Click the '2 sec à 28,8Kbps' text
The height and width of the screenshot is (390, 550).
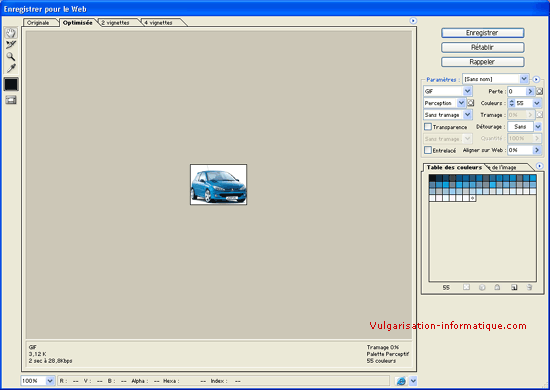[x=51, y=361]
